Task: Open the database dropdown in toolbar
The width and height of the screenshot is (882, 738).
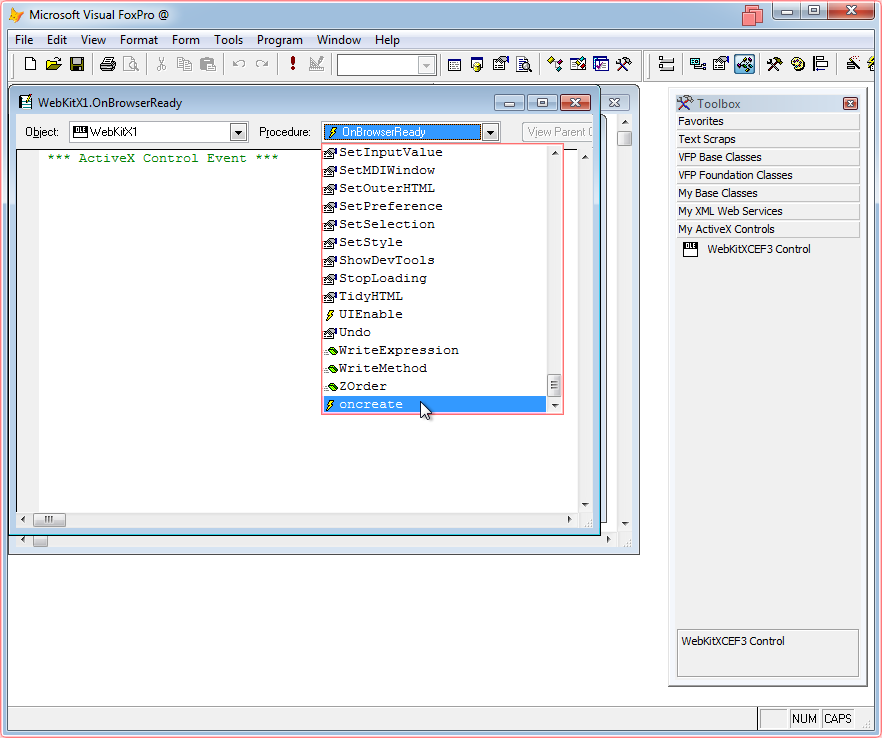Action: pos(426,65)
